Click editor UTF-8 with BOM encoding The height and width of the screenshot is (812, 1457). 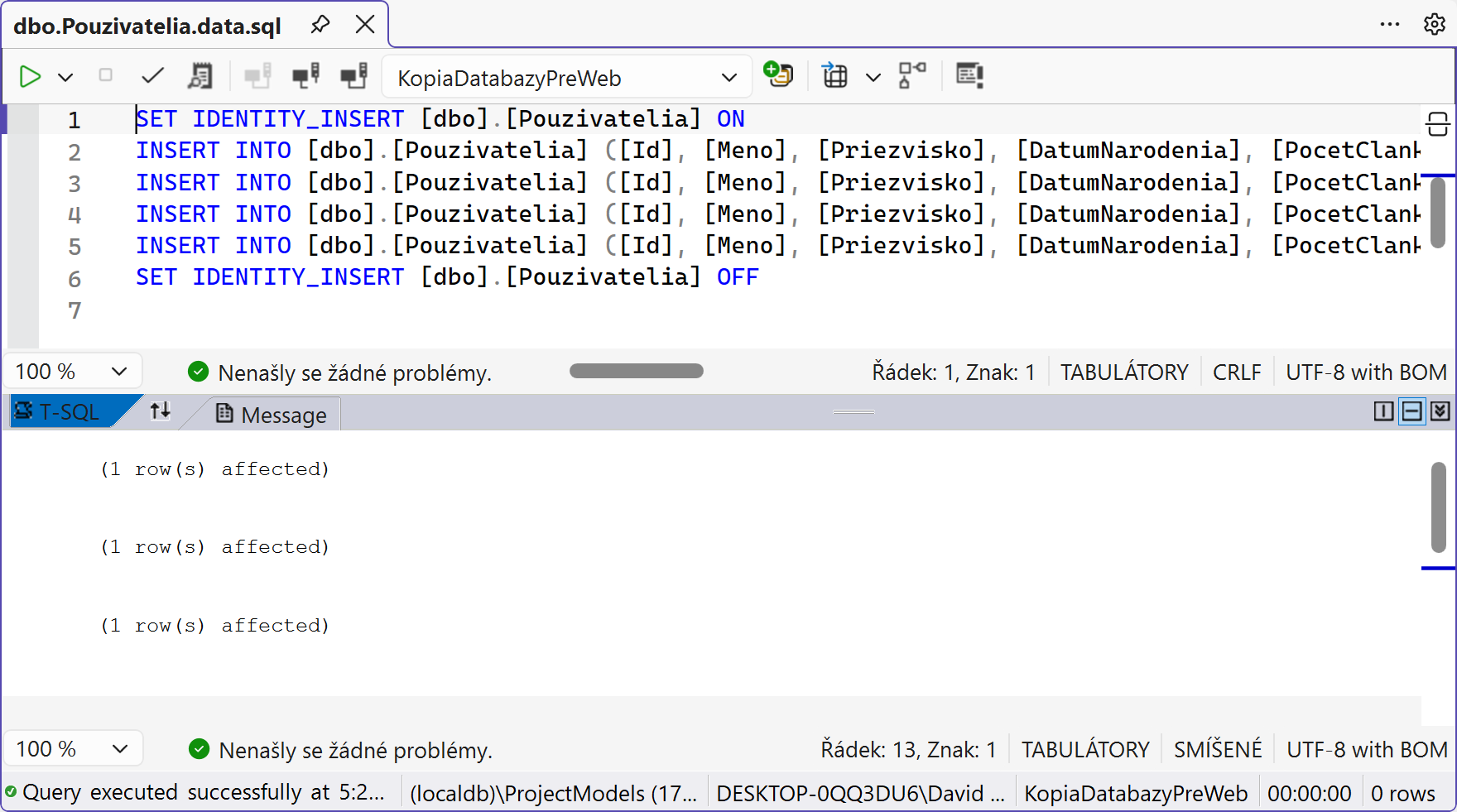tap(1366, 372)
